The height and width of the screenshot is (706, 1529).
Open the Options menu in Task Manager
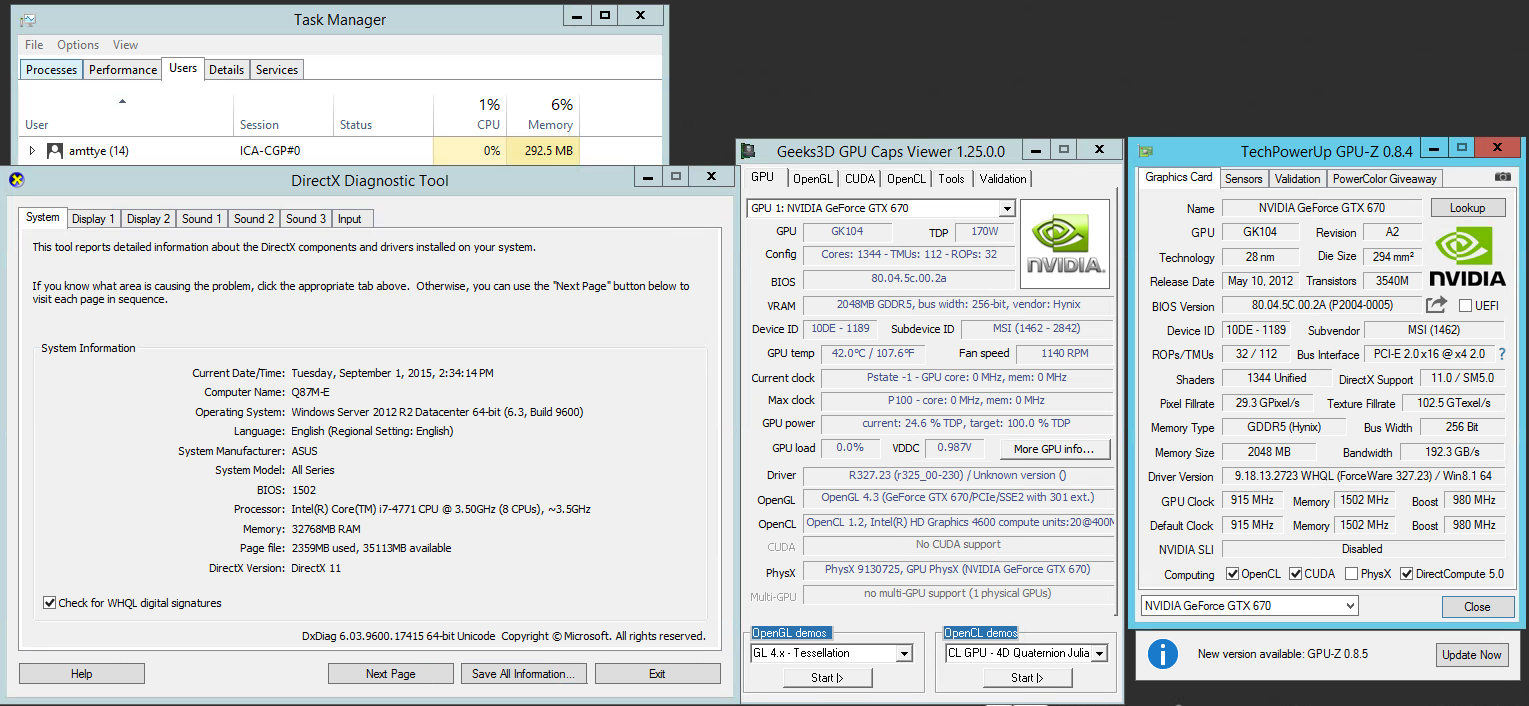pyautogui.click(x=78, y=45)
